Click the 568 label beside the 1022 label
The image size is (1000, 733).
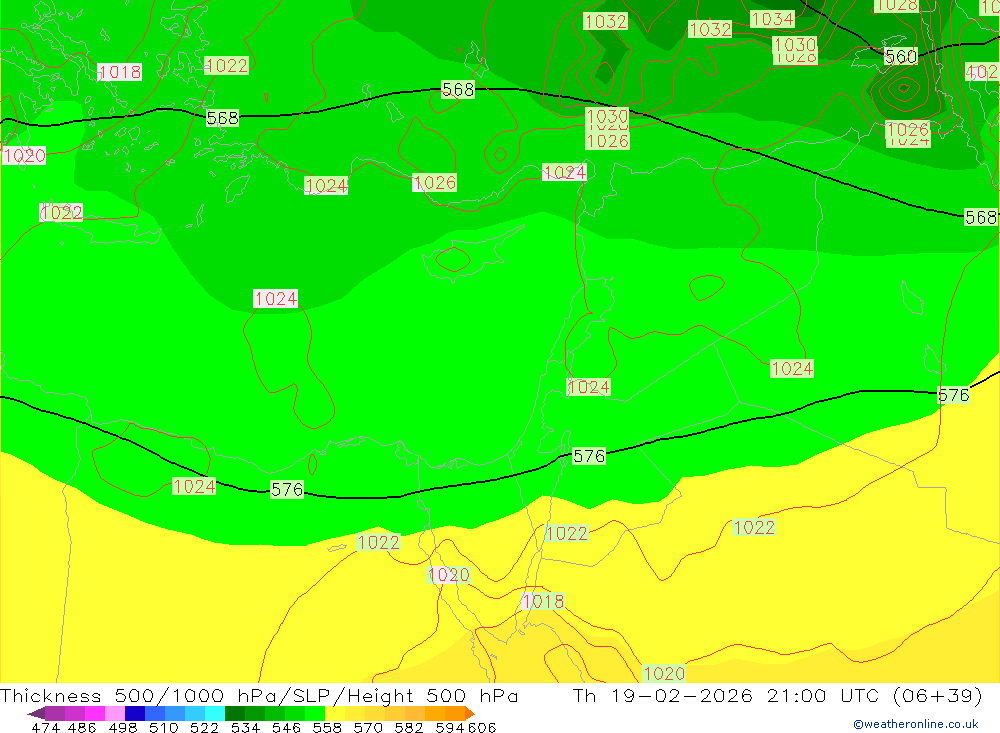pos(223,118)
